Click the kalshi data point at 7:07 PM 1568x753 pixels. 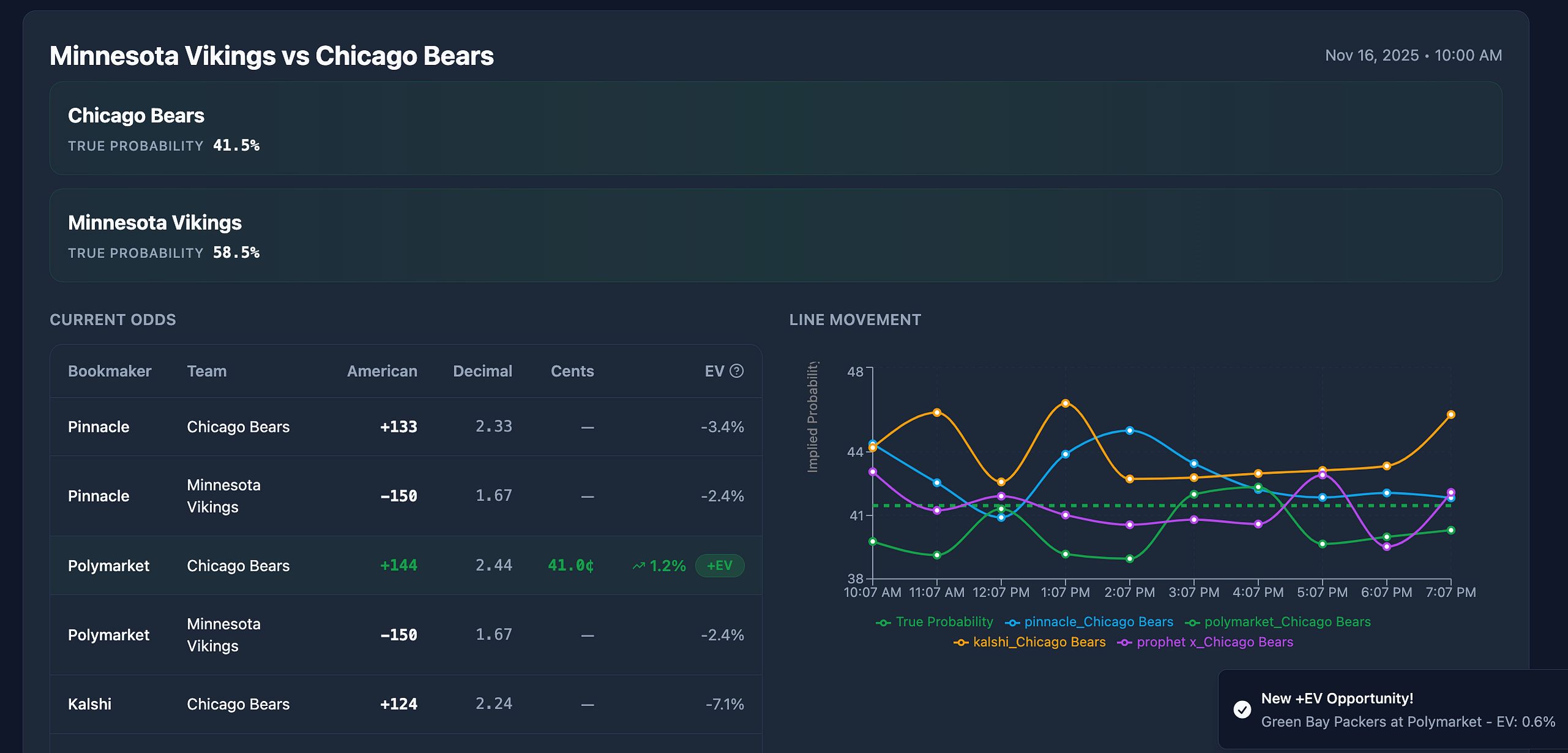[x=1450, y=415]
